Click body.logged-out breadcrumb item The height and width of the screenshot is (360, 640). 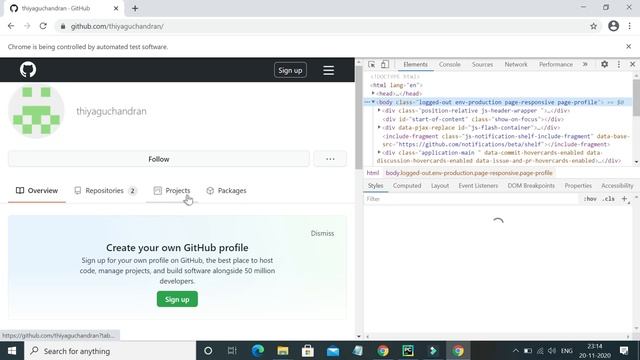tap(469, 173)
